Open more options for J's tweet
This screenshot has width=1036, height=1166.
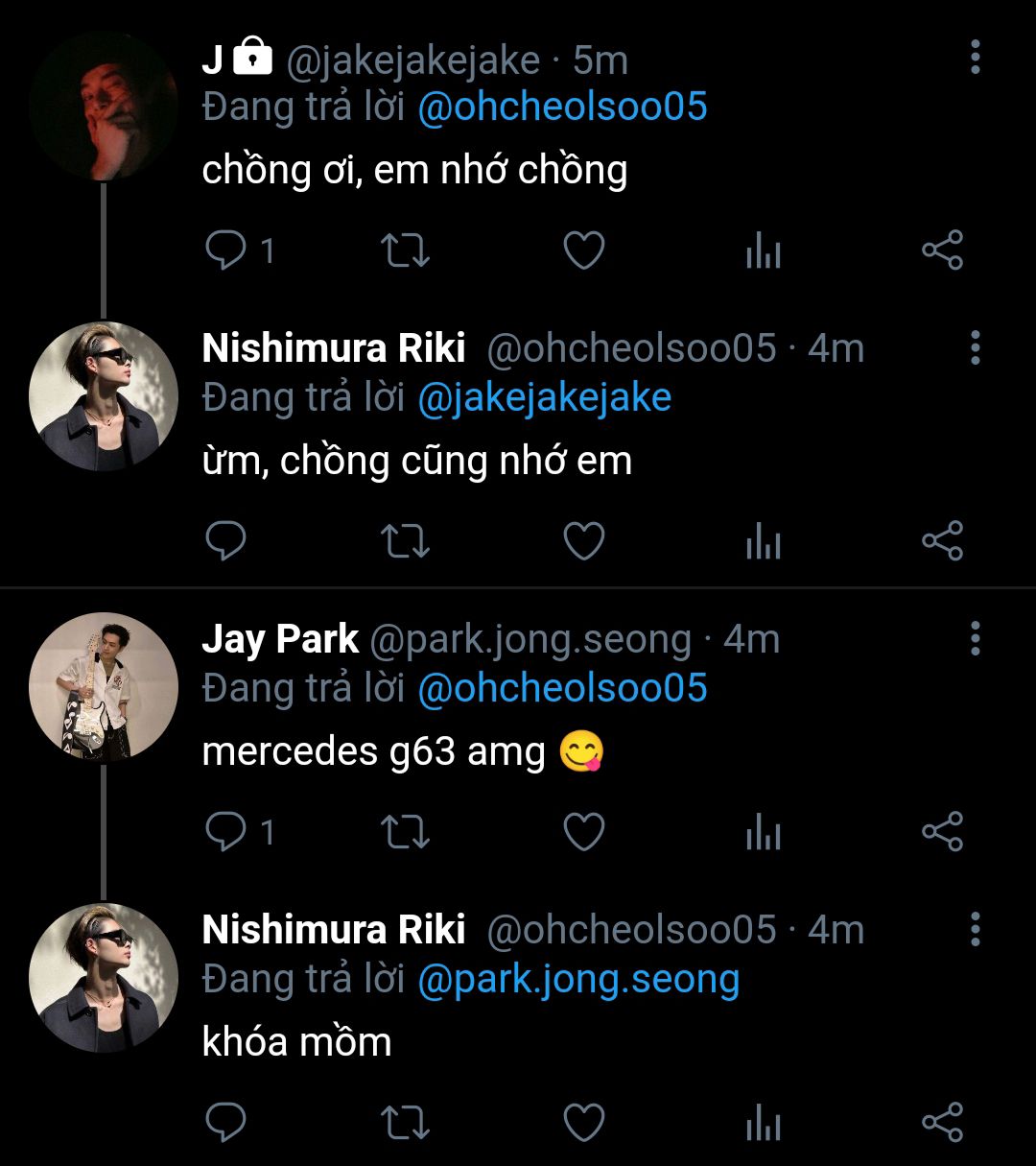click(x=975, y=58)
